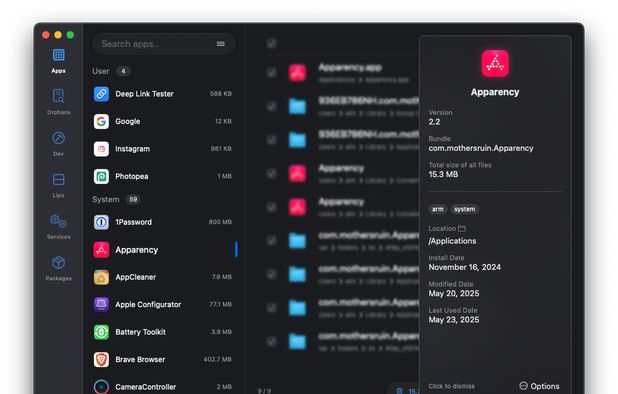The height and width of the screenshot is (394, 618).
Task: Select the CameraController row
Action: [163, 387]
